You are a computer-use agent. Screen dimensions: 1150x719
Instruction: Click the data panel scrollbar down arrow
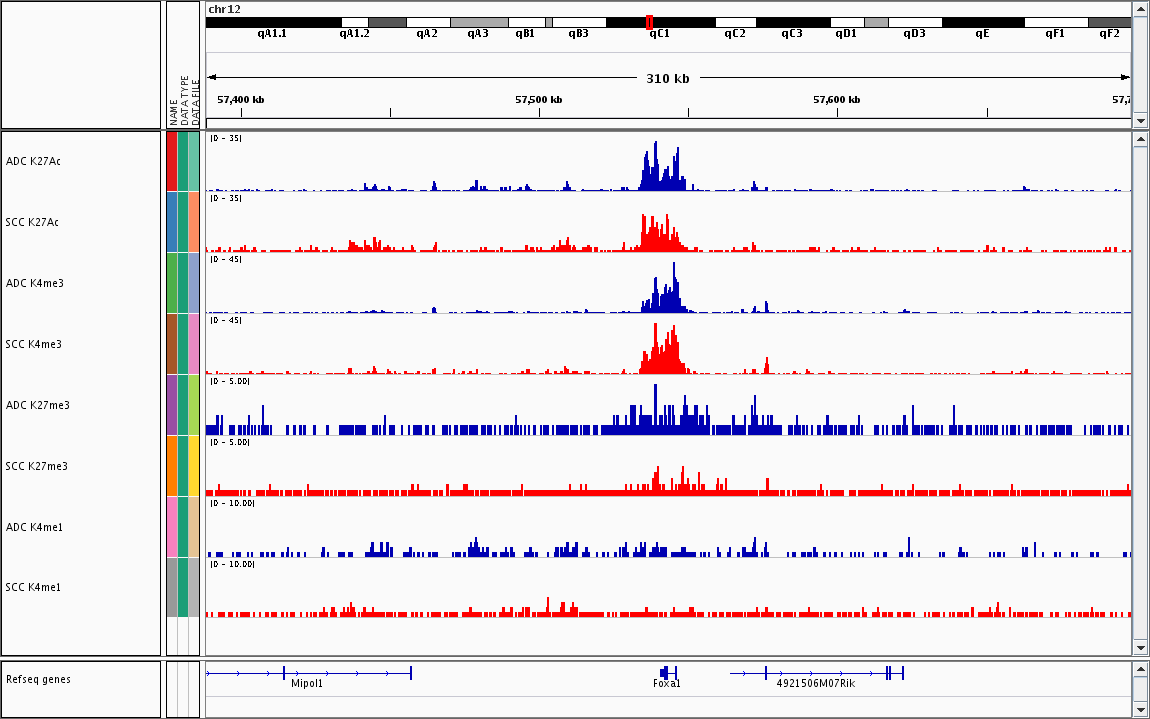coord(1141,647)
